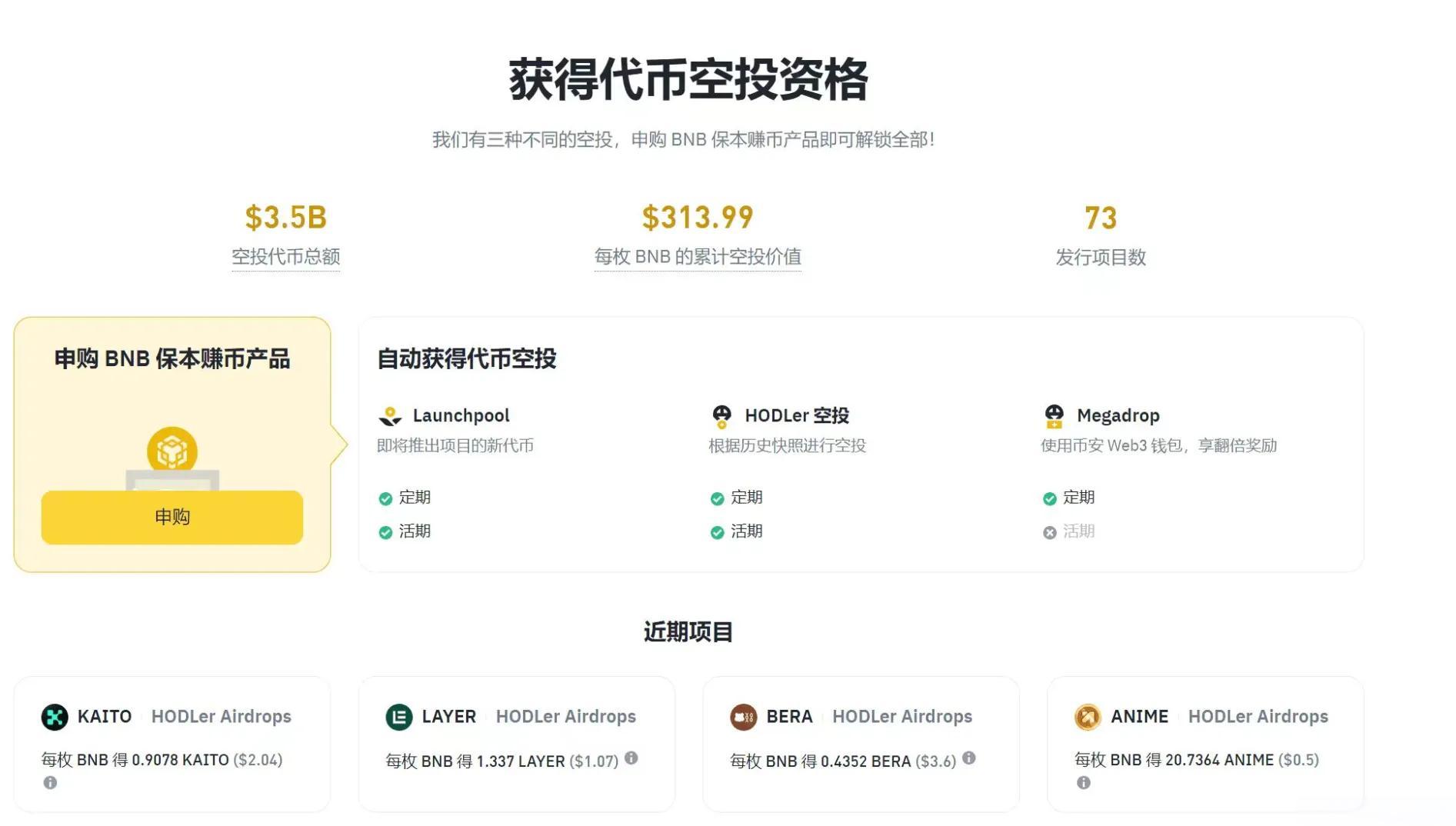Click info icon next to LAYER amount
Viewport: 1456px width, 826px height.
click(631, 758)
